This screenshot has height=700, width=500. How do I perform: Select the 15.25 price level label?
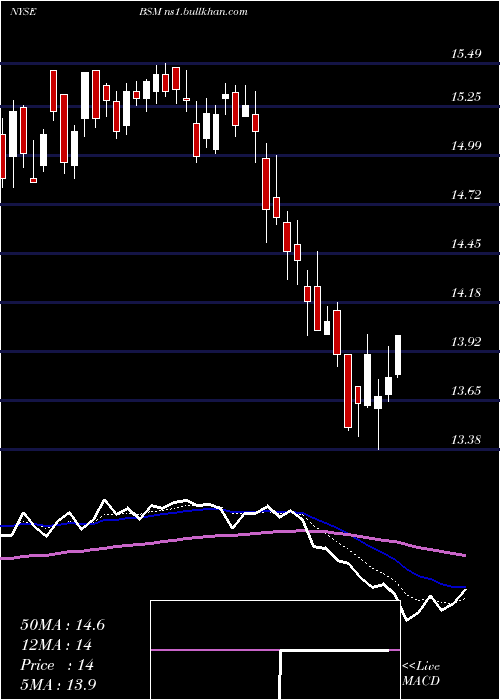(x=466, y=96)
